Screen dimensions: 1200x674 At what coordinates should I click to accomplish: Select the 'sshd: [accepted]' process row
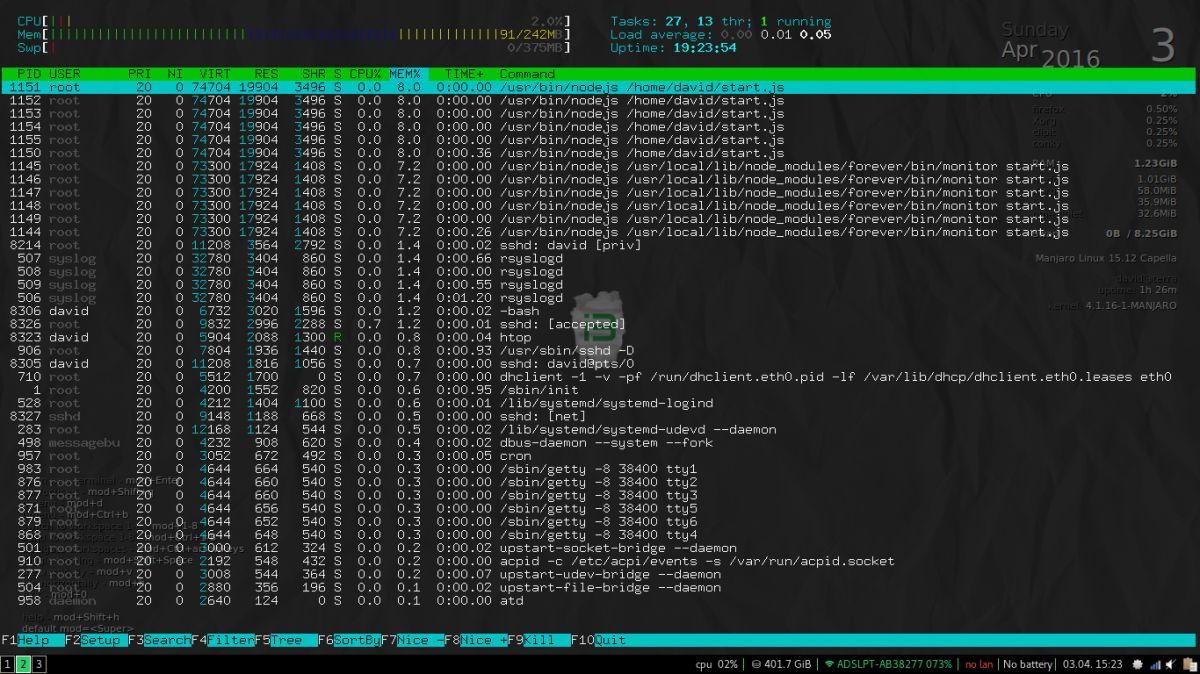600,324
